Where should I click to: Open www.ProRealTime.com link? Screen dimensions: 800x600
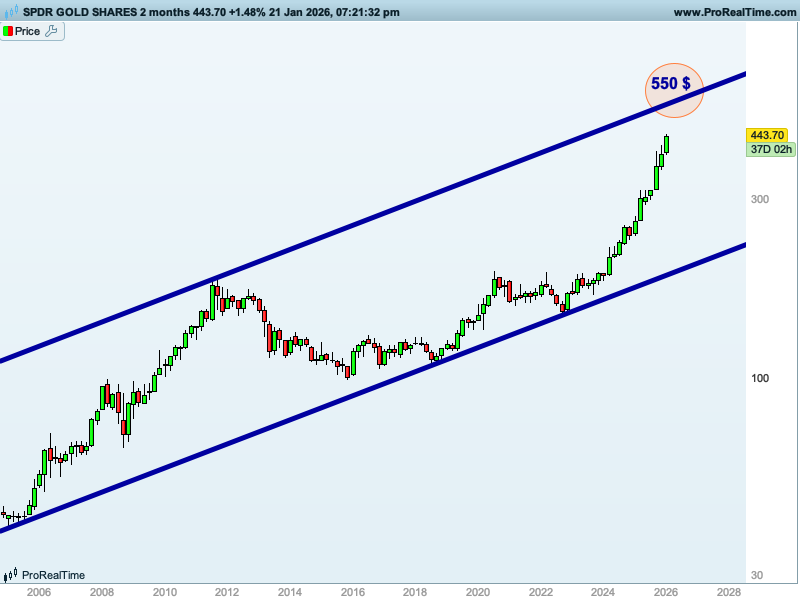(x=732, y=12)
